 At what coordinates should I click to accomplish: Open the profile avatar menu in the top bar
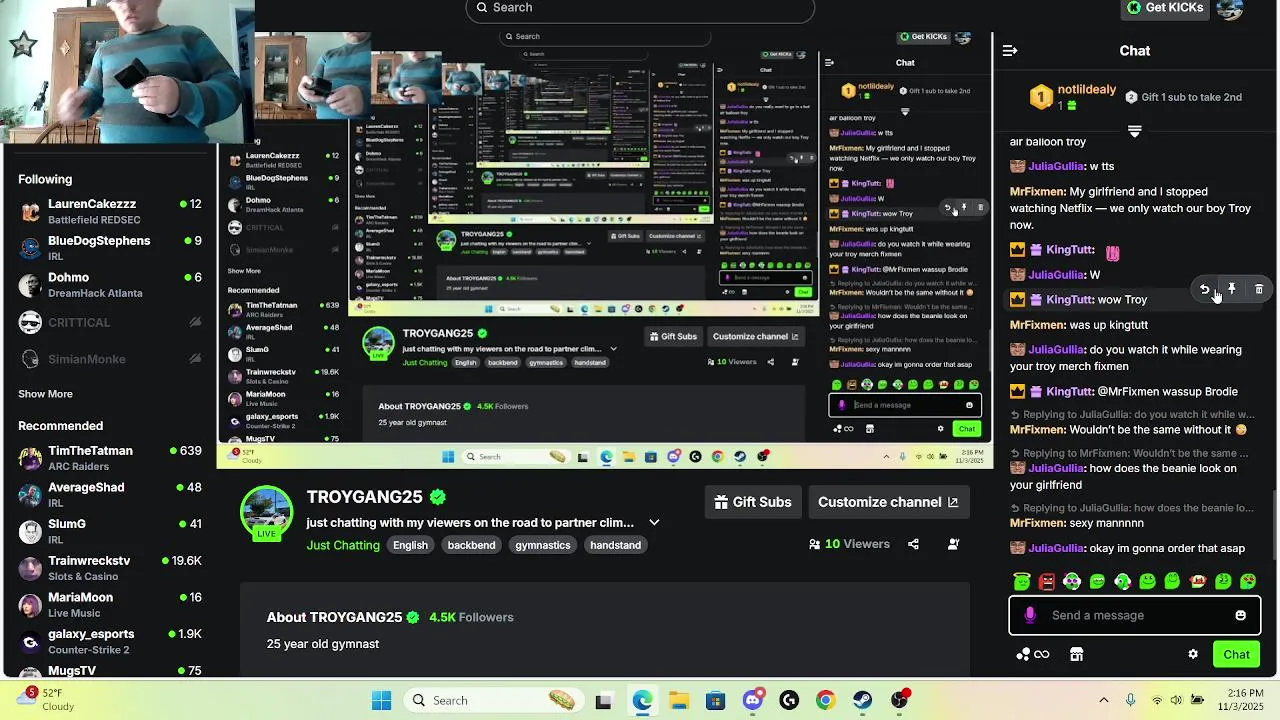pos(1230,9)
